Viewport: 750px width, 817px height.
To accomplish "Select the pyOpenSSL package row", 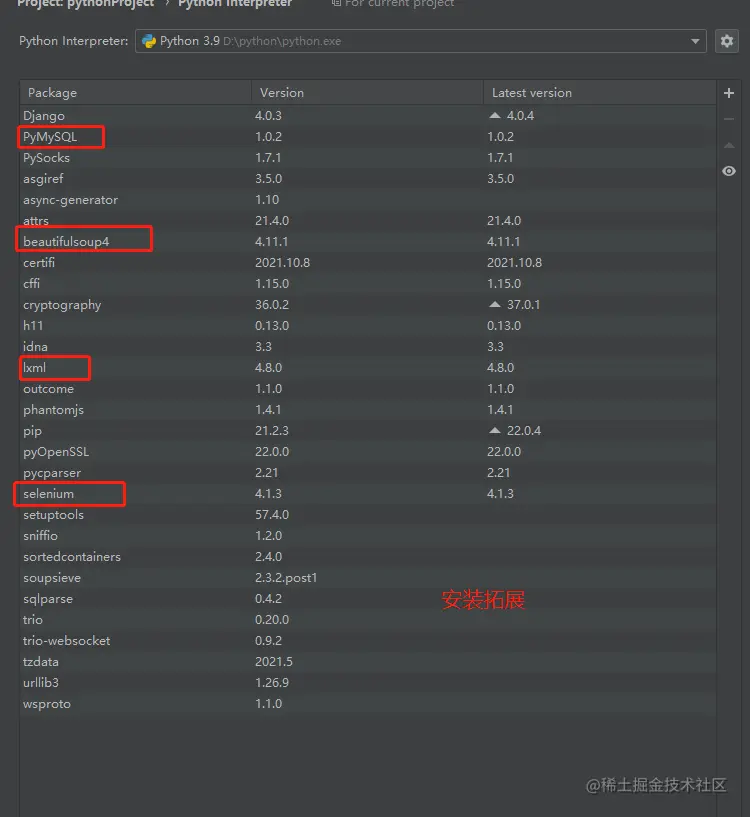I will tap(367, 452).
